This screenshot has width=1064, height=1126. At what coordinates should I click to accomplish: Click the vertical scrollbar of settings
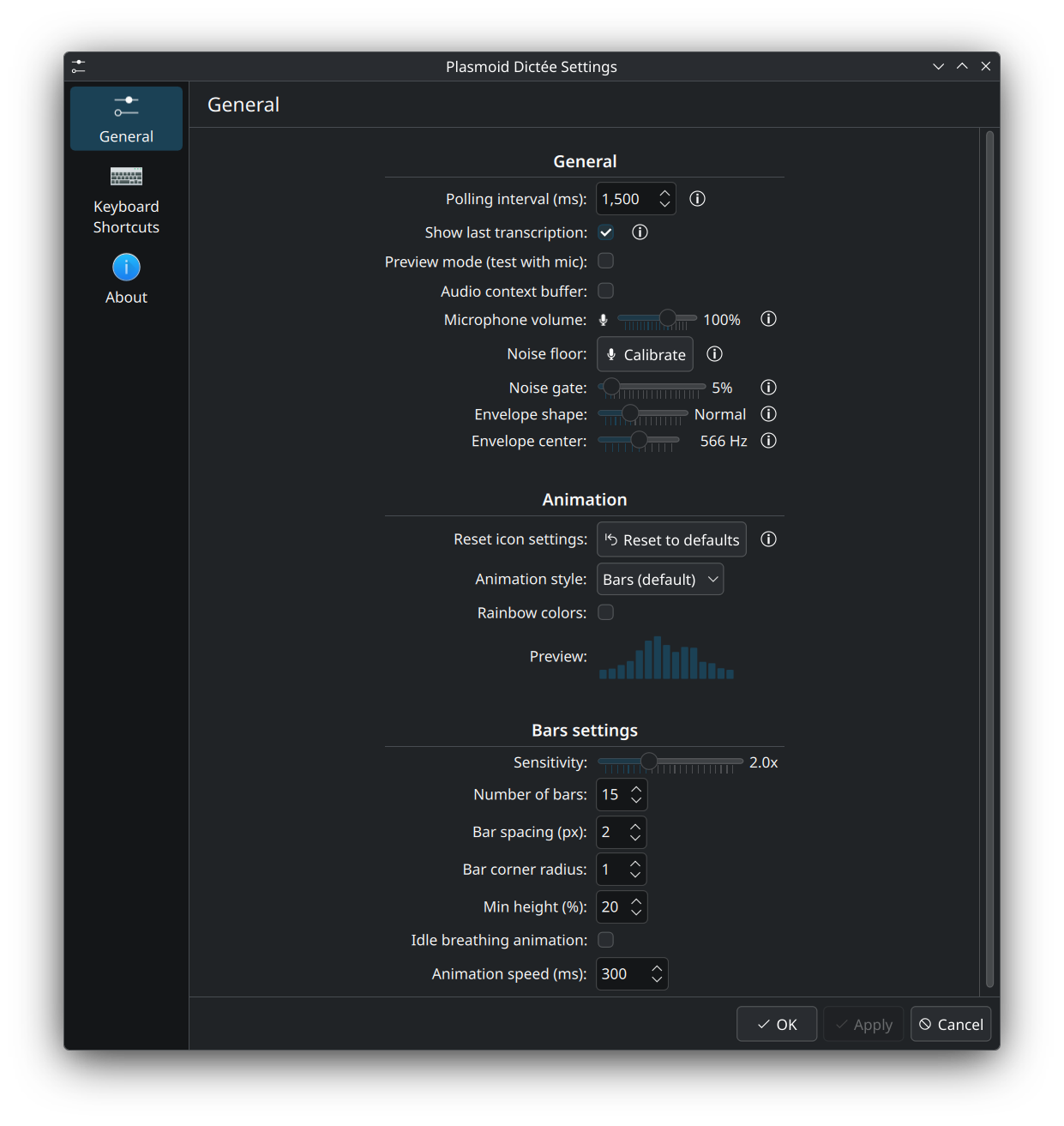tap(989, 558)
